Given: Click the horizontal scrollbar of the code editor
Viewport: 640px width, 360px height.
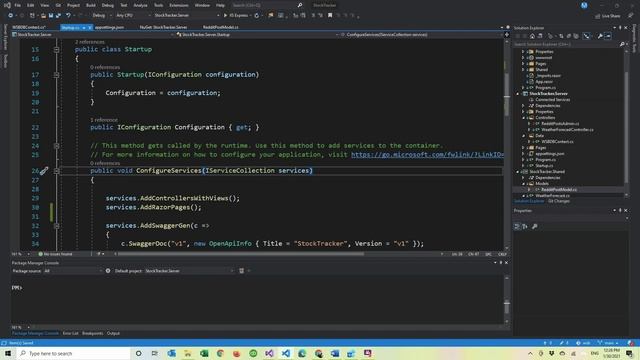Looking at the screenshot, I should tap(241, 254).
